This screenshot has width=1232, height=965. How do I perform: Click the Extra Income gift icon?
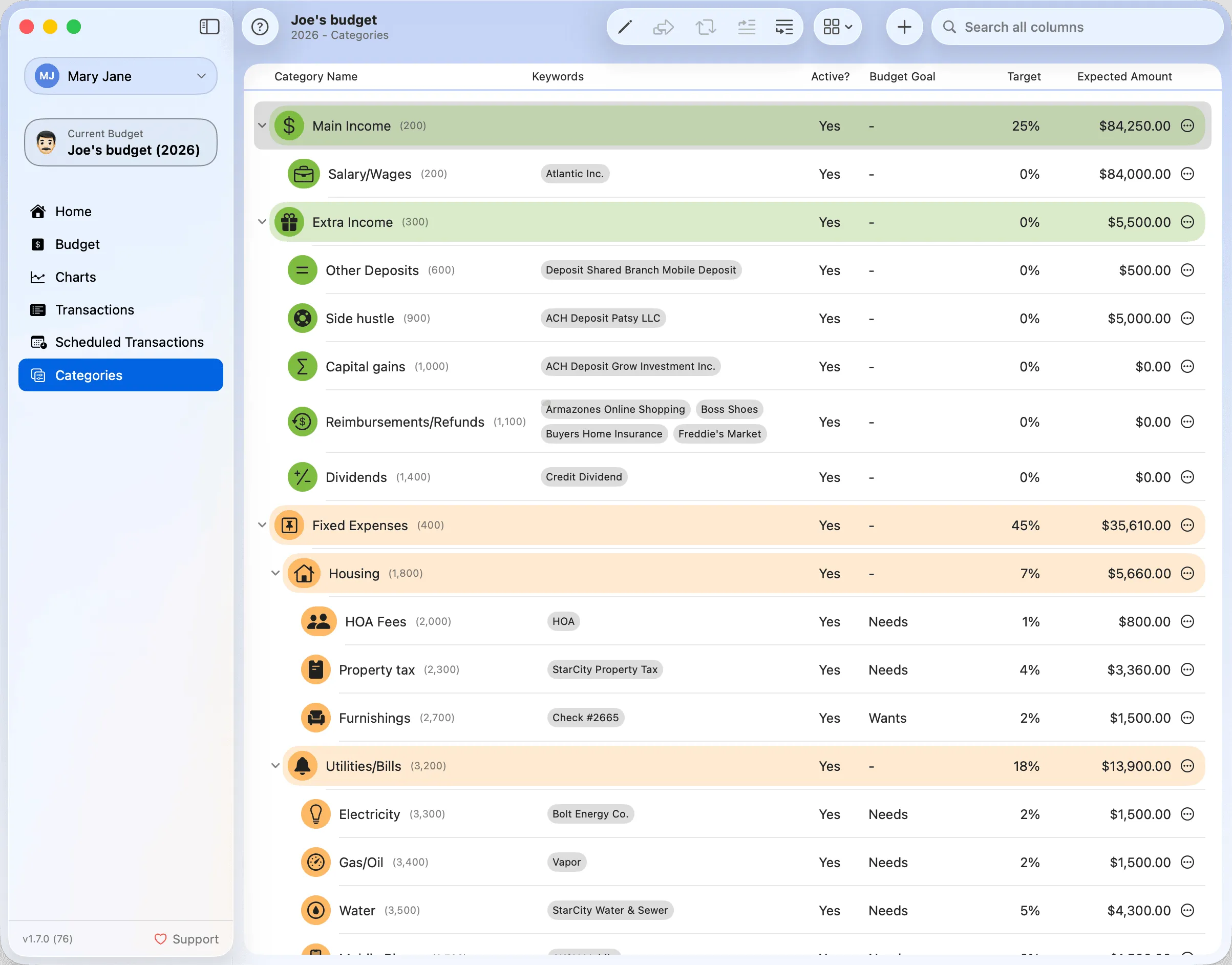(x=289, y=222)
